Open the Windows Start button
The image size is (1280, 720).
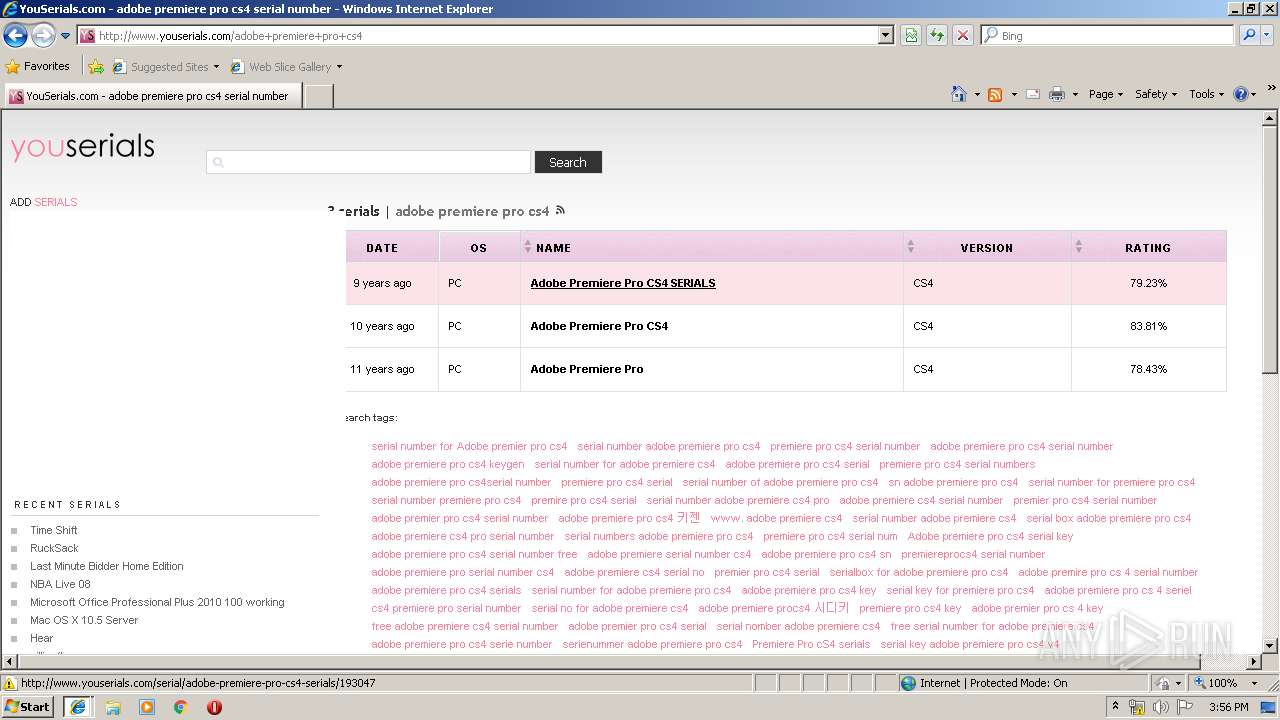[28, 706]
